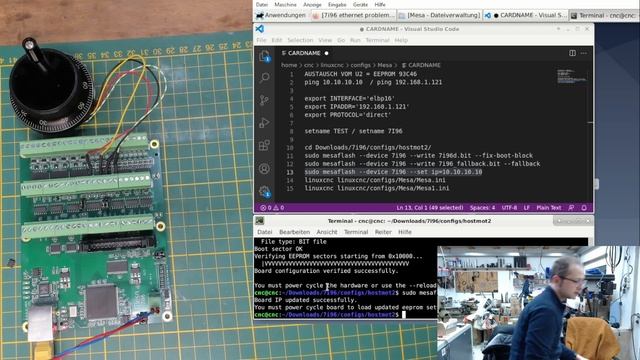This screenshot has height=360, width=640.
Task: Open Anzeige menu in top VM menu bar
Action: pos(312,4)
